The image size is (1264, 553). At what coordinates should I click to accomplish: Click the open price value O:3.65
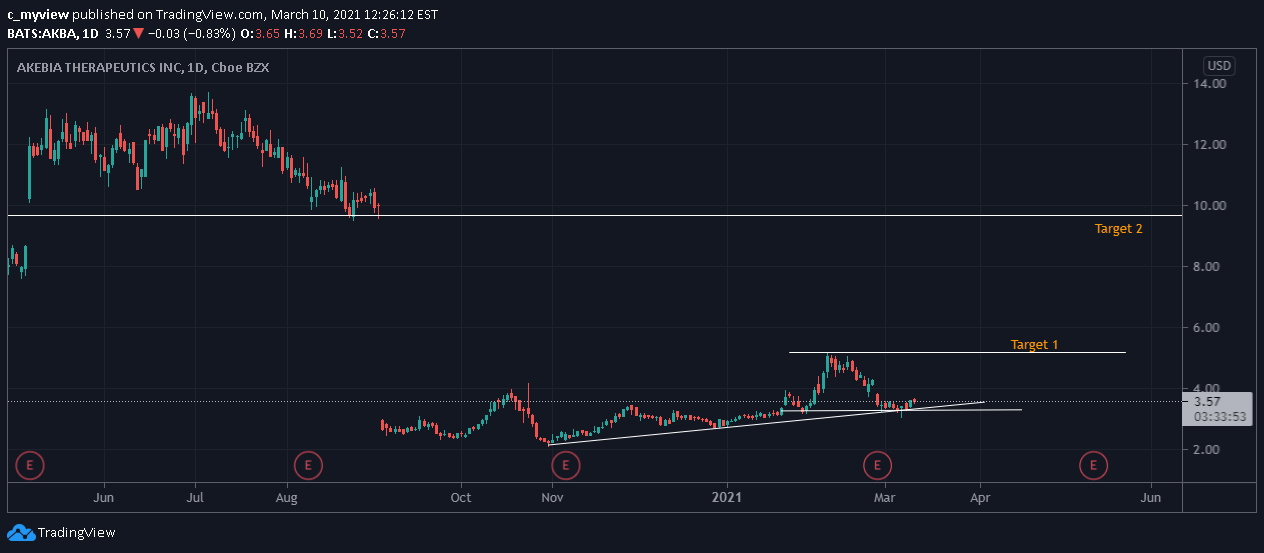pyautogui.click(x=258, y=34)
